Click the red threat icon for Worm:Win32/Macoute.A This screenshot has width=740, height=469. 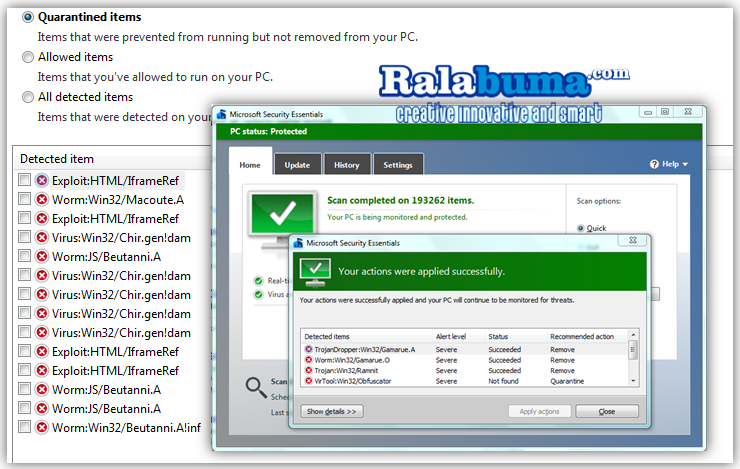tap(42, 200)
